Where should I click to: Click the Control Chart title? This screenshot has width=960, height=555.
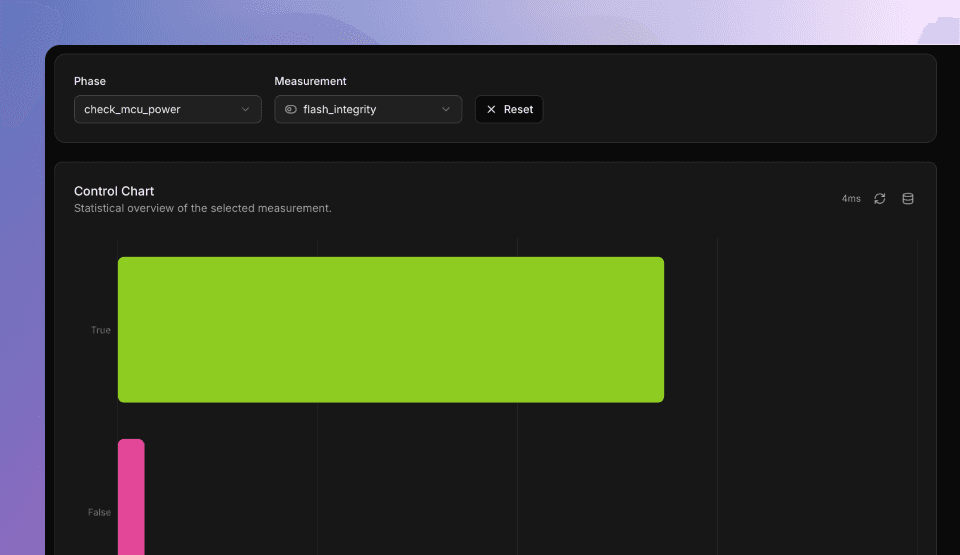(x=114, y=191)
